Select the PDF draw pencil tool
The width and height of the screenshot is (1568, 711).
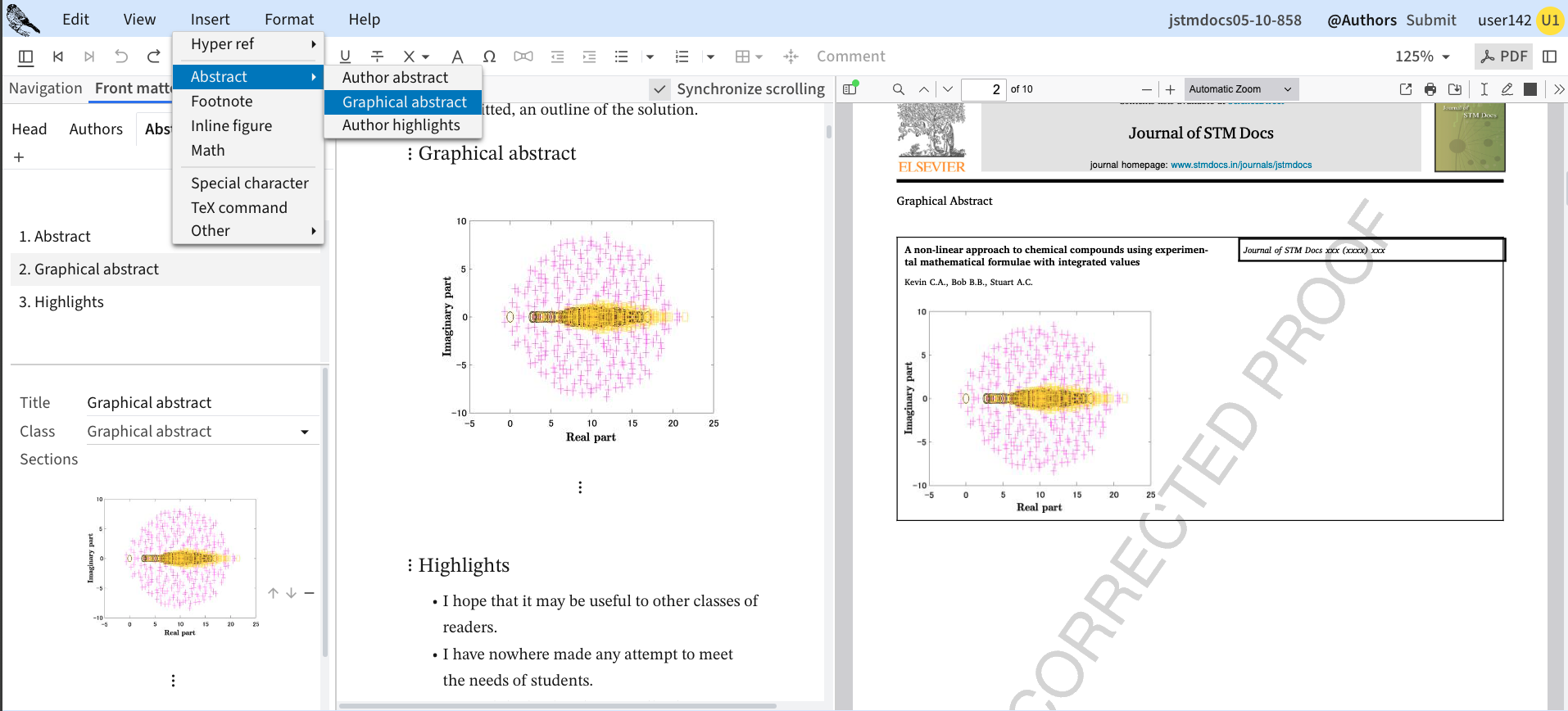(x=1507, y=89)
